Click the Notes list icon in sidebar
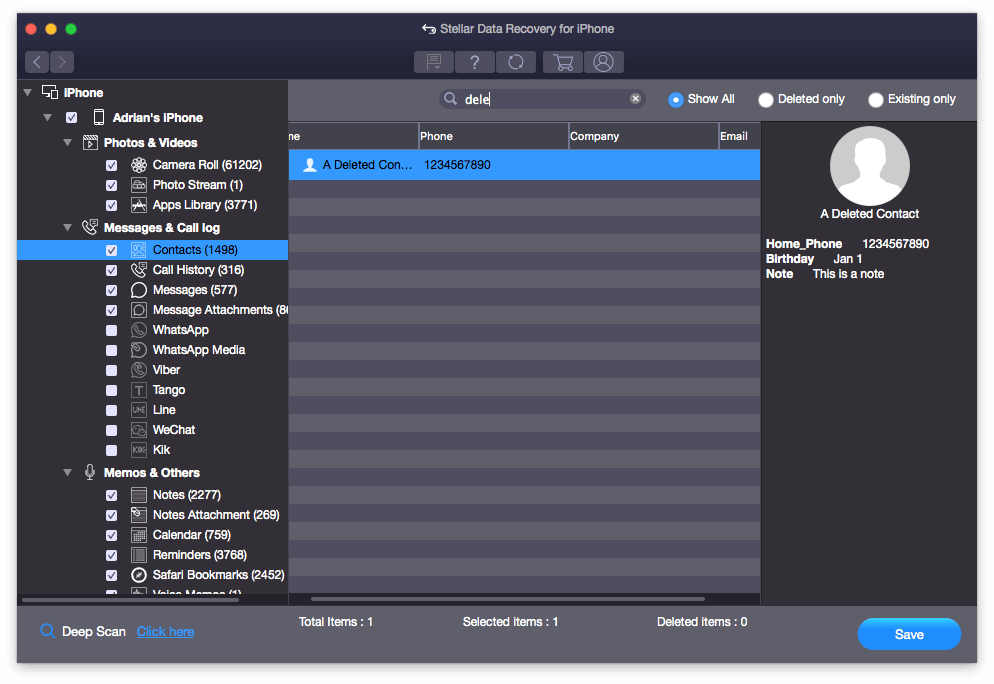Image resolution: width=994 pixels, height=684 pixels. (x=139, y=495)
